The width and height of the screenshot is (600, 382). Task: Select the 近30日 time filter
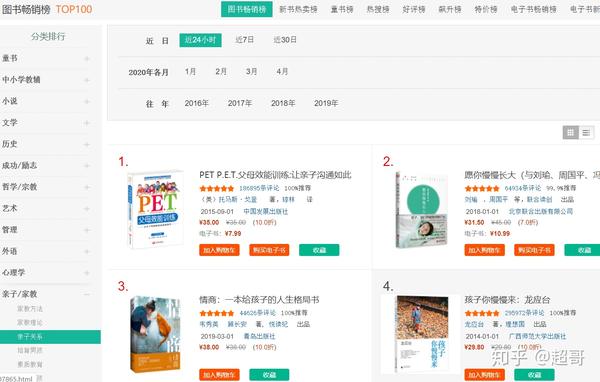tap(285, 39)
